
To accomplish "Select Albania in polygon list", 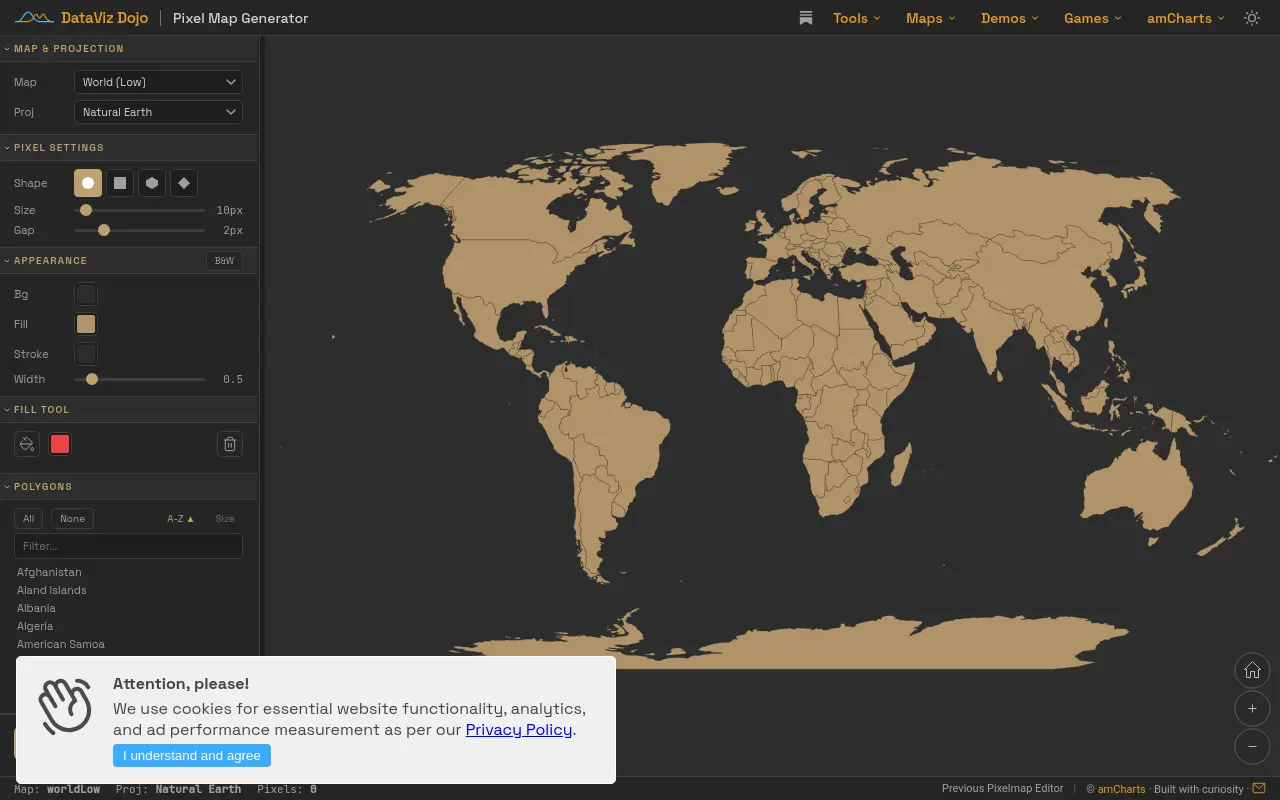I will click(x=36, y=608).
